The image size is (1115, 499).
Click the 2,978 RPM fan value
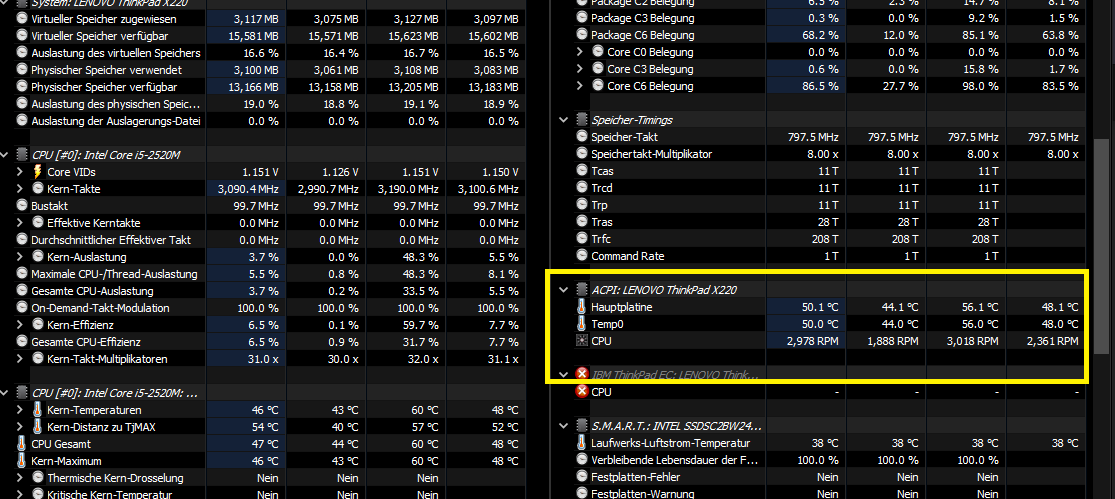pos(812,341)
